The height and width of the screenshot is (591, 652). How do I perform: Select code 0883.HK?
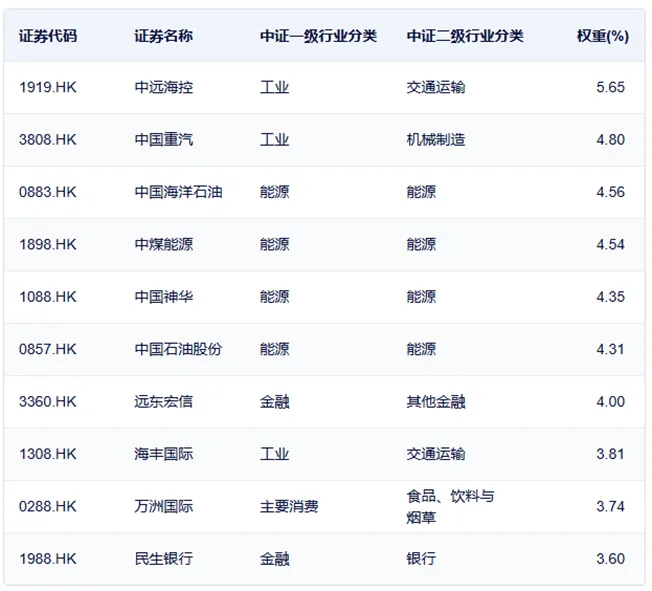(48, 192)
